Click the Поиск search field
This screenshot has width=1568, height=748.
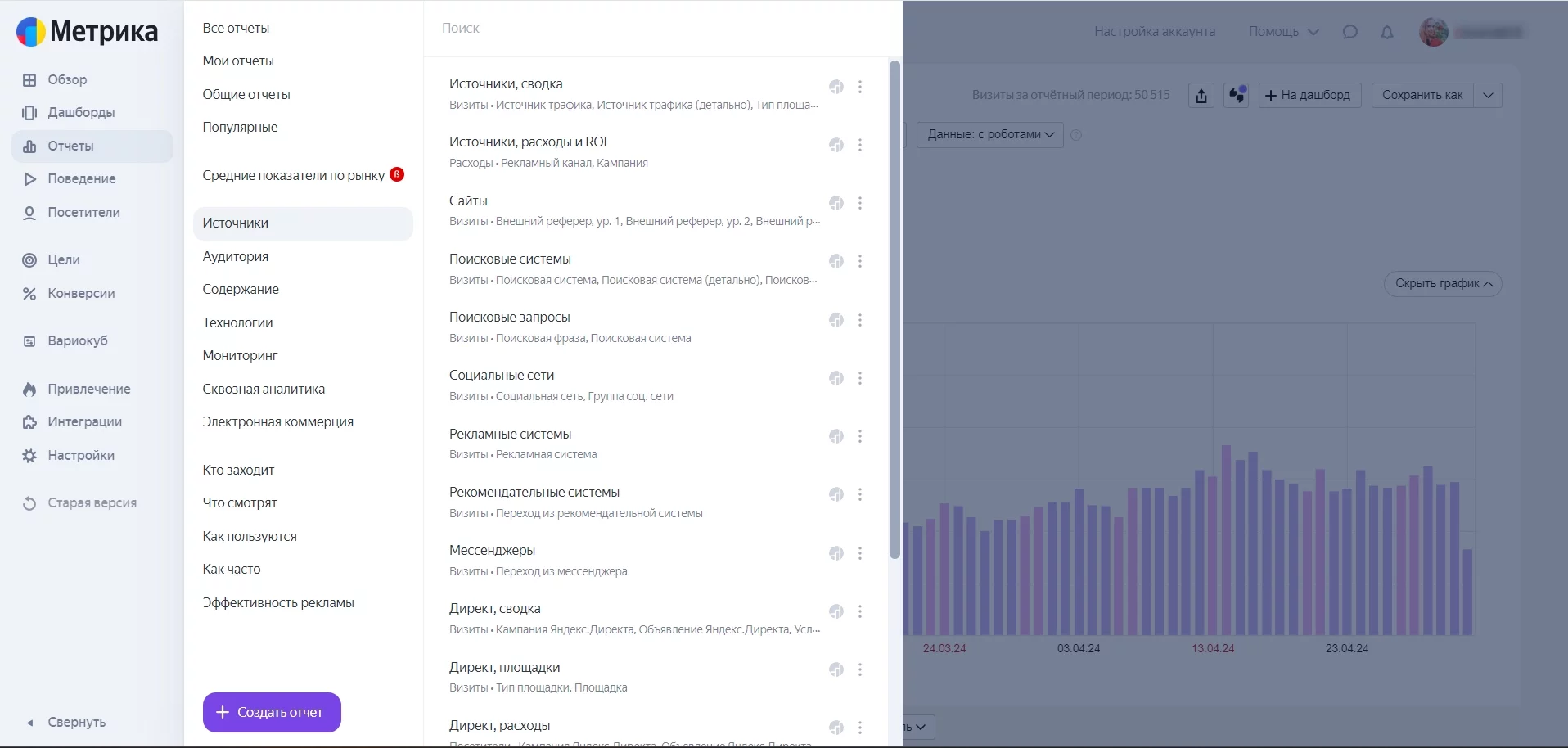[655, 29]
